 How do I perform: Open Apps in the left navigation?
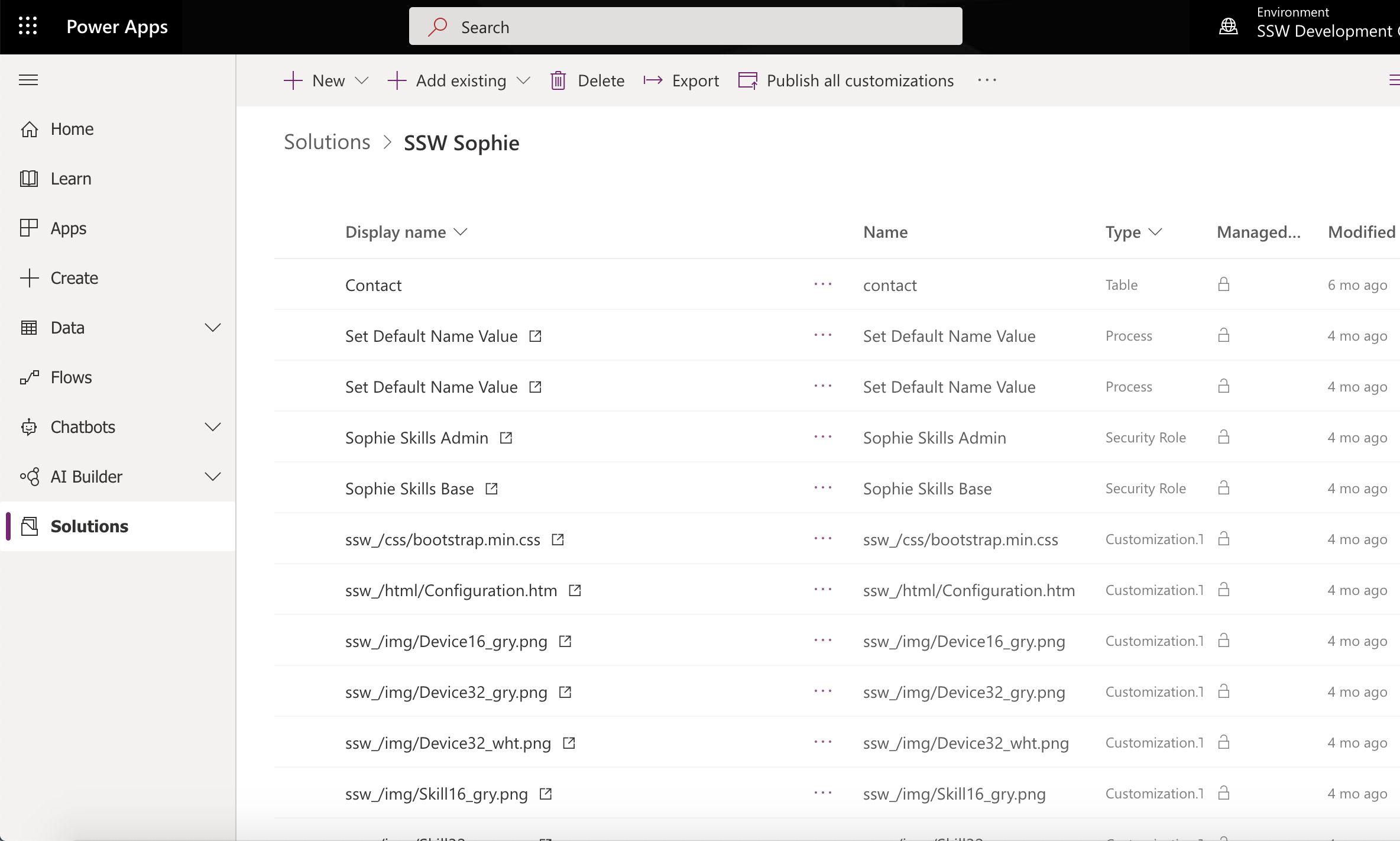pos(68,228)
